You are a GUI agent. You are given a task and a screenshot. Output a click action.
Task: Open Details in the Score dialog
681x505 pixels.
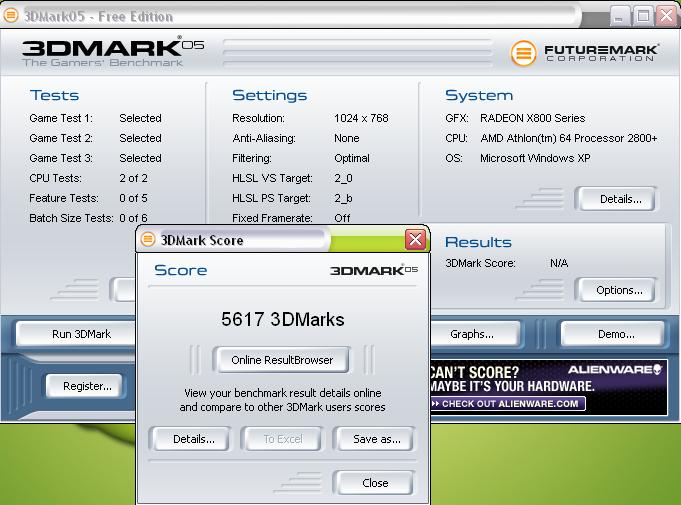pos(194,439)
